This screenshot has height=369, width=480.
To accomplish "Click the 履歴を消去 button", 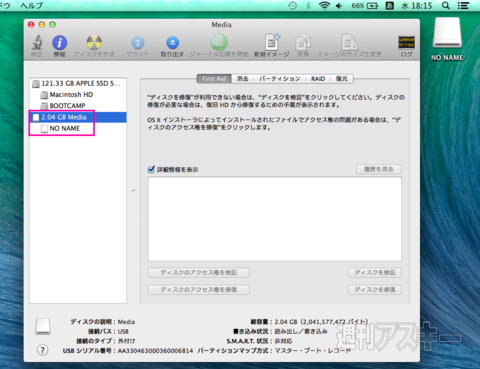I will (x=379, y=169).
